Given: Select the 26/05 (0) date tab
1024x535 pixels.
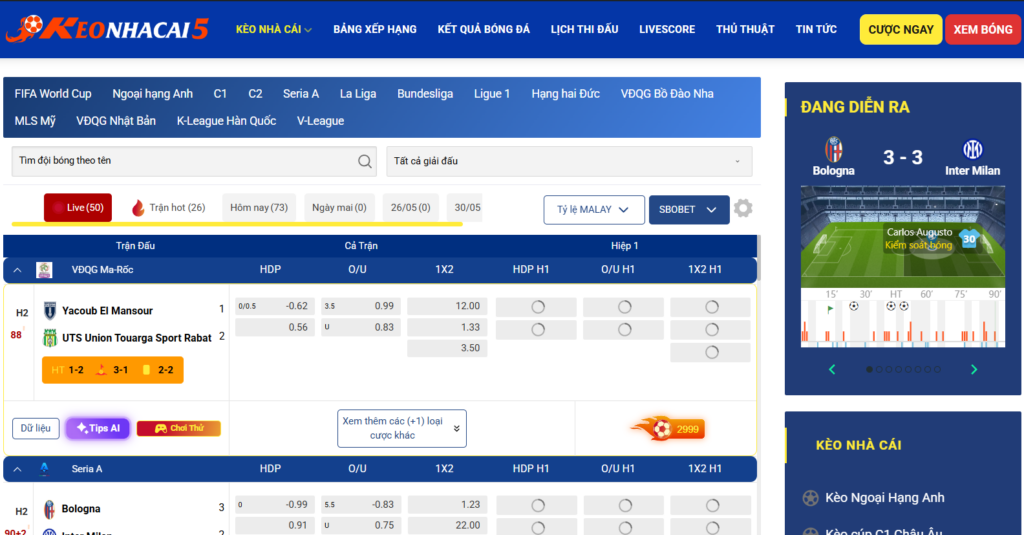Looking at the screenshot, I should (x=410, y=208).
